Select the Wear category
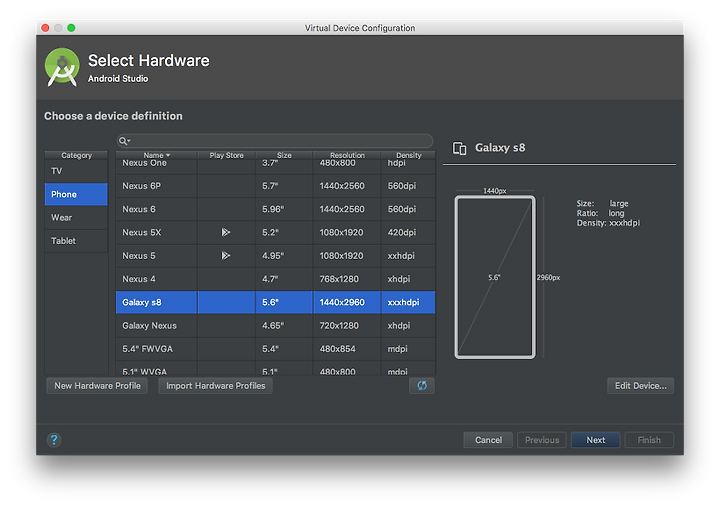The image size is (720, 507). click(76, 218)
